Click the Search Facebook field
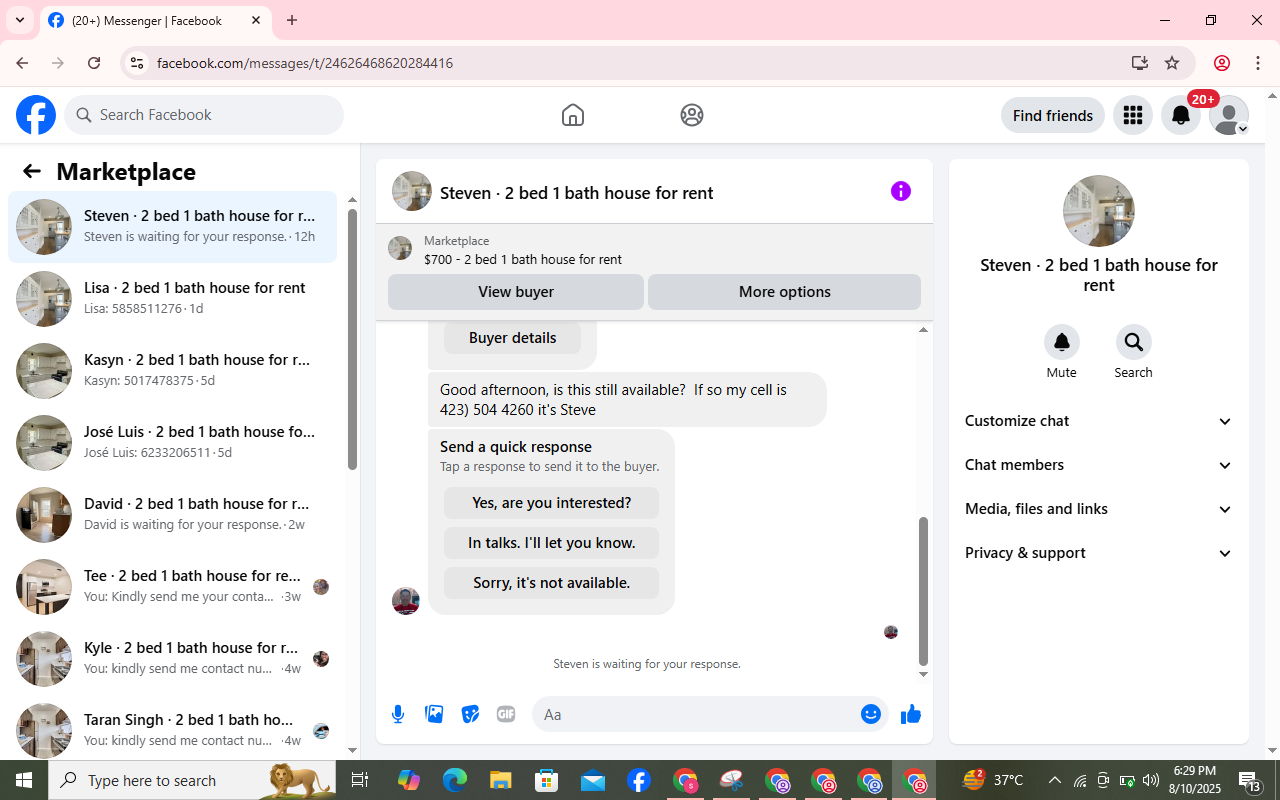 pos(204,115)
